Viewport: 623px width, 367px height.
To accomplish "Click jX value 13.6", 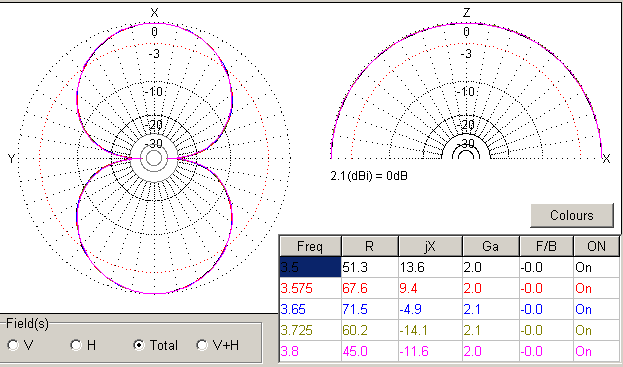I will 430,267.
